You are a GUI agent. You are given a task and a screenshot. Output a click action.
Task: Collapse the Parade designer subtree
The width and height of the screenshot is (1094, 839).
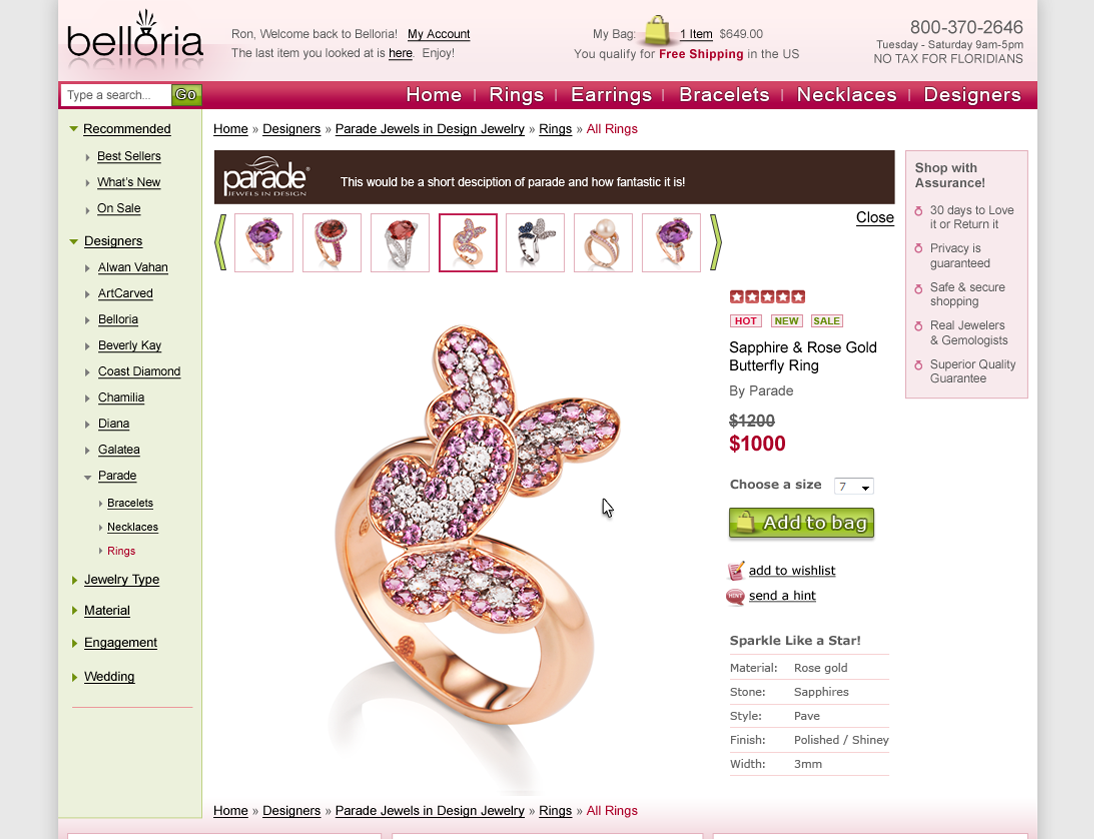coord(87,477)
